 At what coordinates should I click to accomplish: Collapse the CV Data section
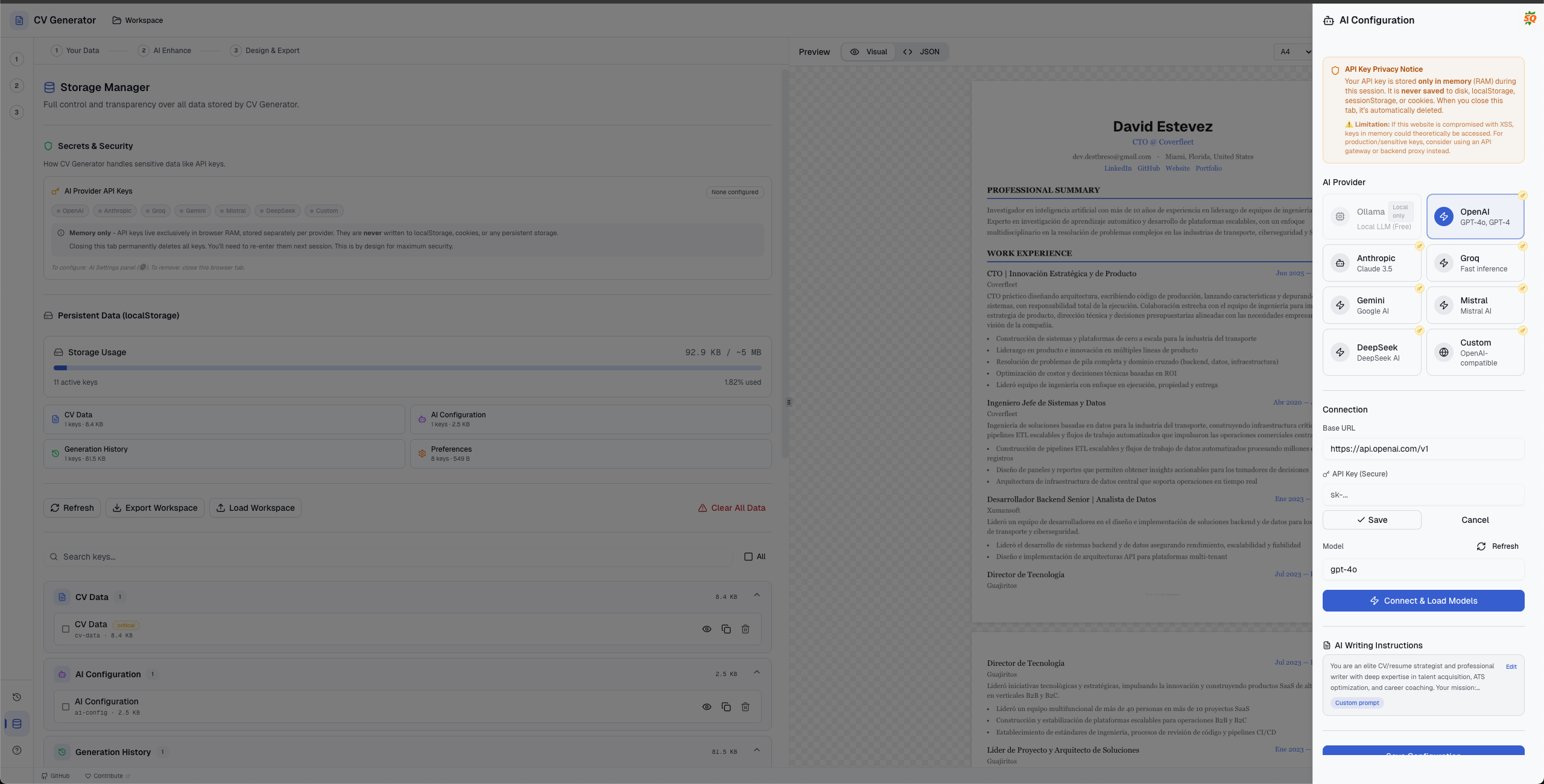(x=757, y=596)
